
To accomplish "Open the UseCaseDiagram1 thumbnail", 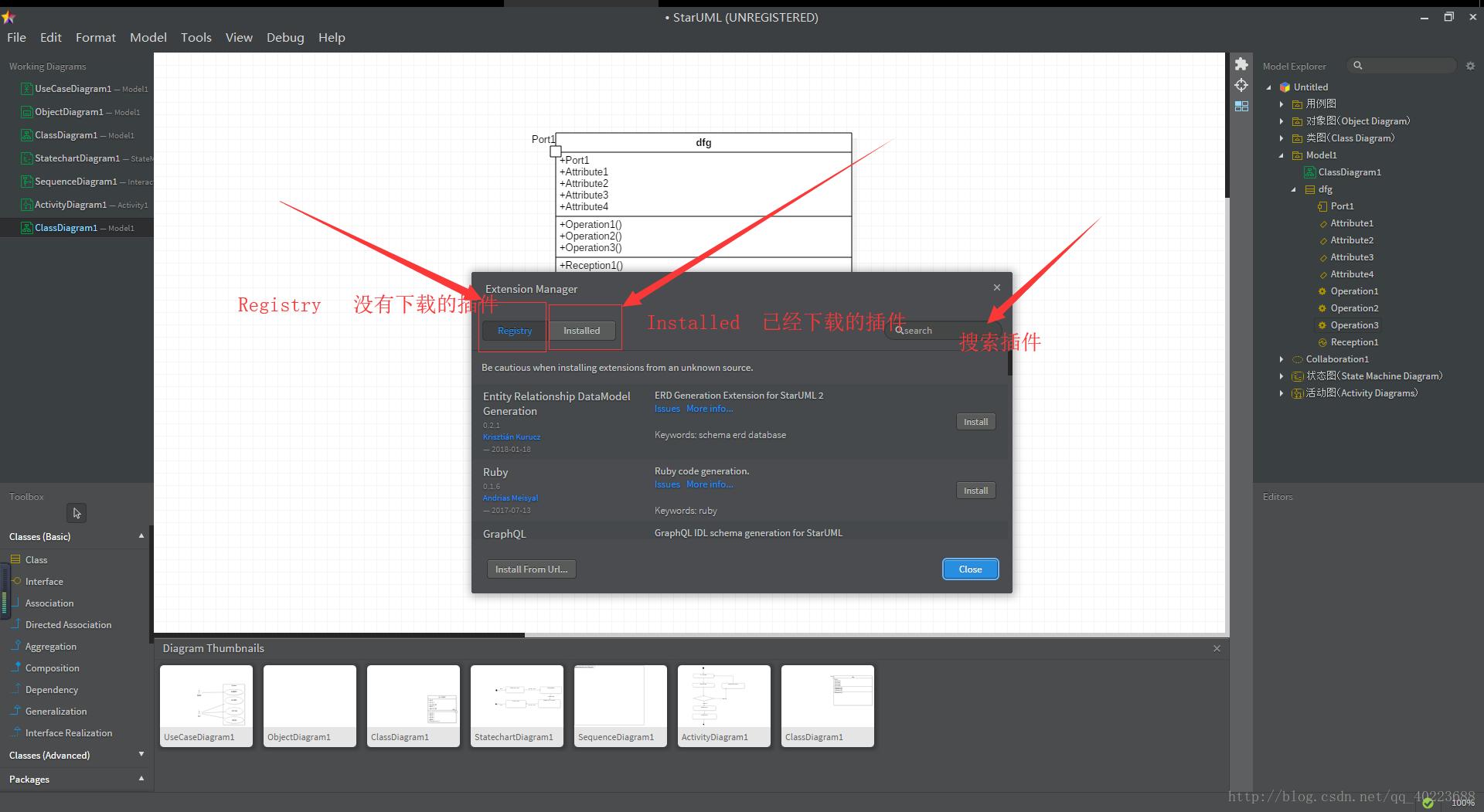I will tap(206, 705).
